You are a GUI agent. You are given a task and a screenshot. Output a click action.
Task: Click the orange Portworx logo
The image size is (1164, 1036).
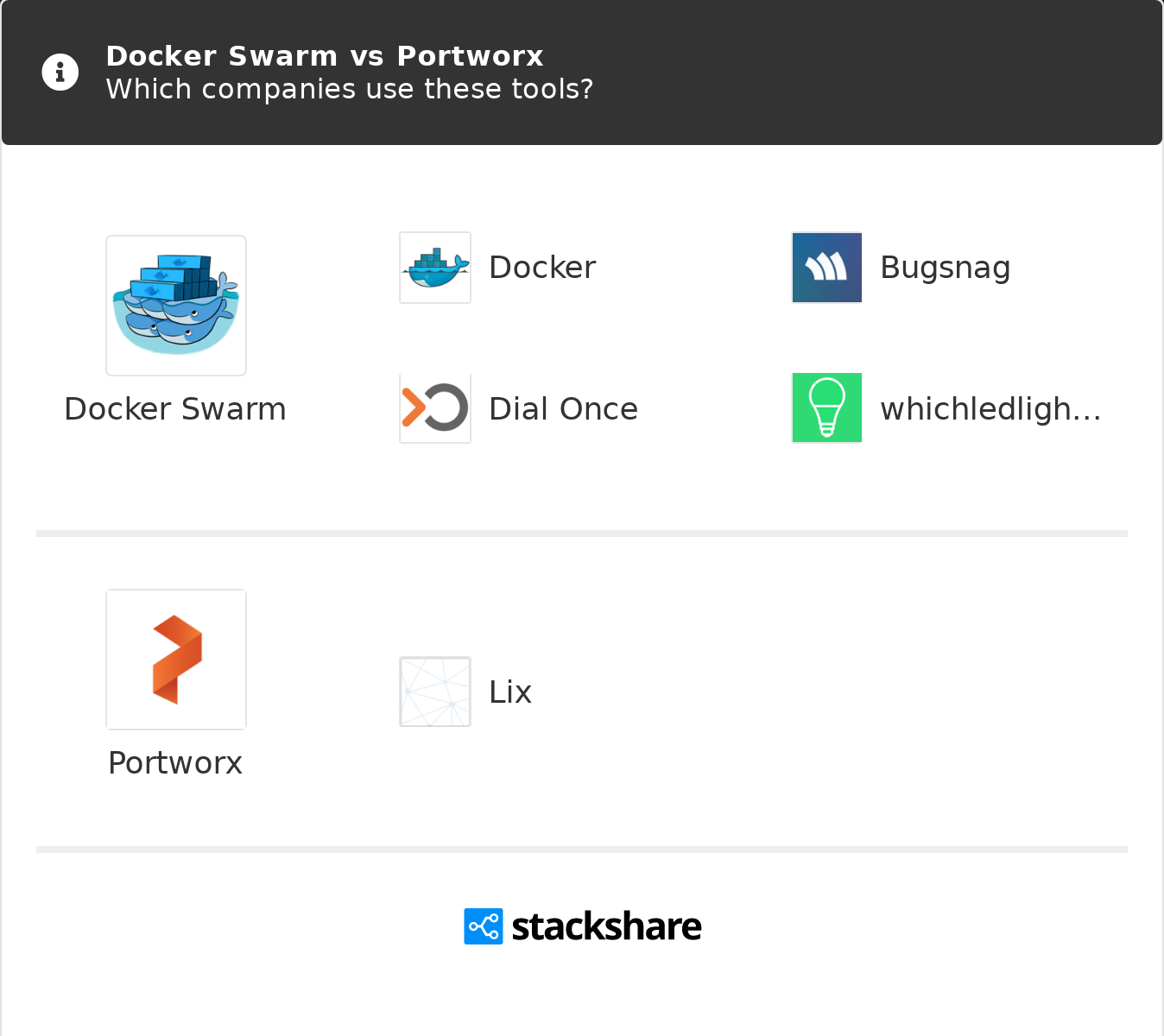(176, 660)
